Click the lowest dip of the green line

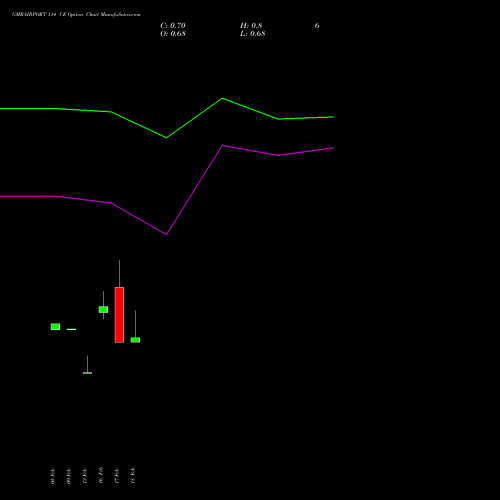[x=167, y=138]
